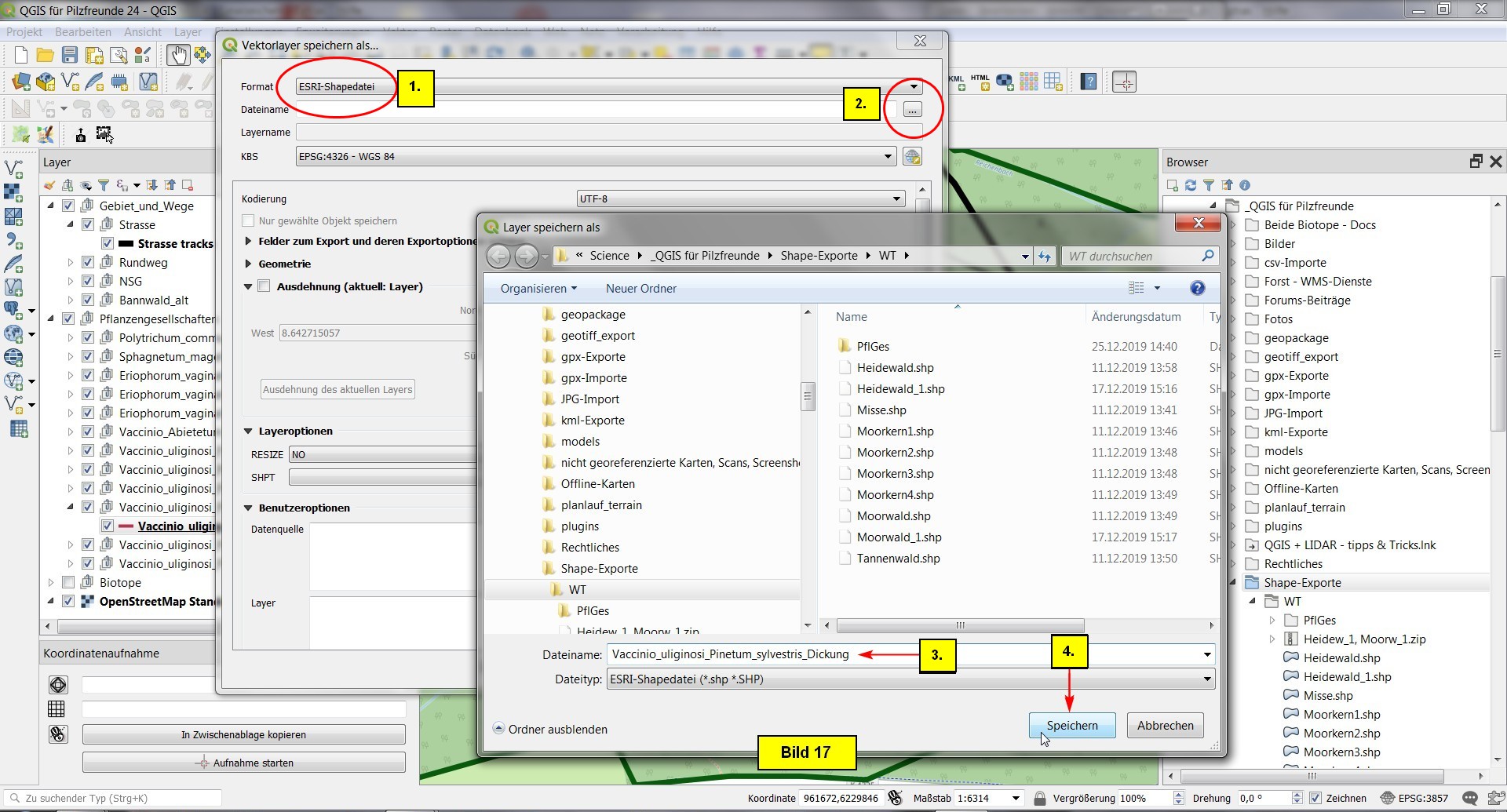This screenshot has height=812, width=1507.
Task: Open the Dateityp ESRI-Shapedatei dropdown
Action: click(x=910, y=679)
